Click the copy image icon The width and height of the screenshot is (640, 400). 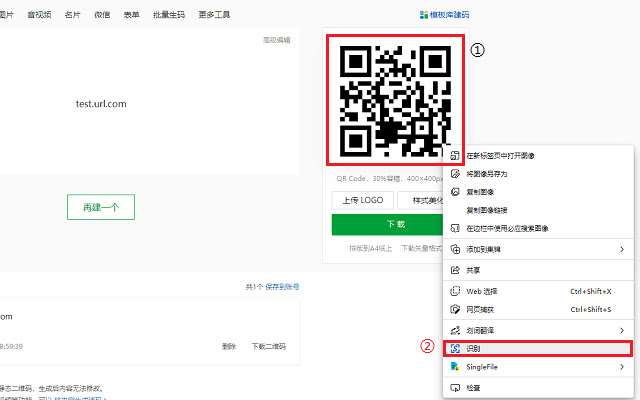(455, 192)
